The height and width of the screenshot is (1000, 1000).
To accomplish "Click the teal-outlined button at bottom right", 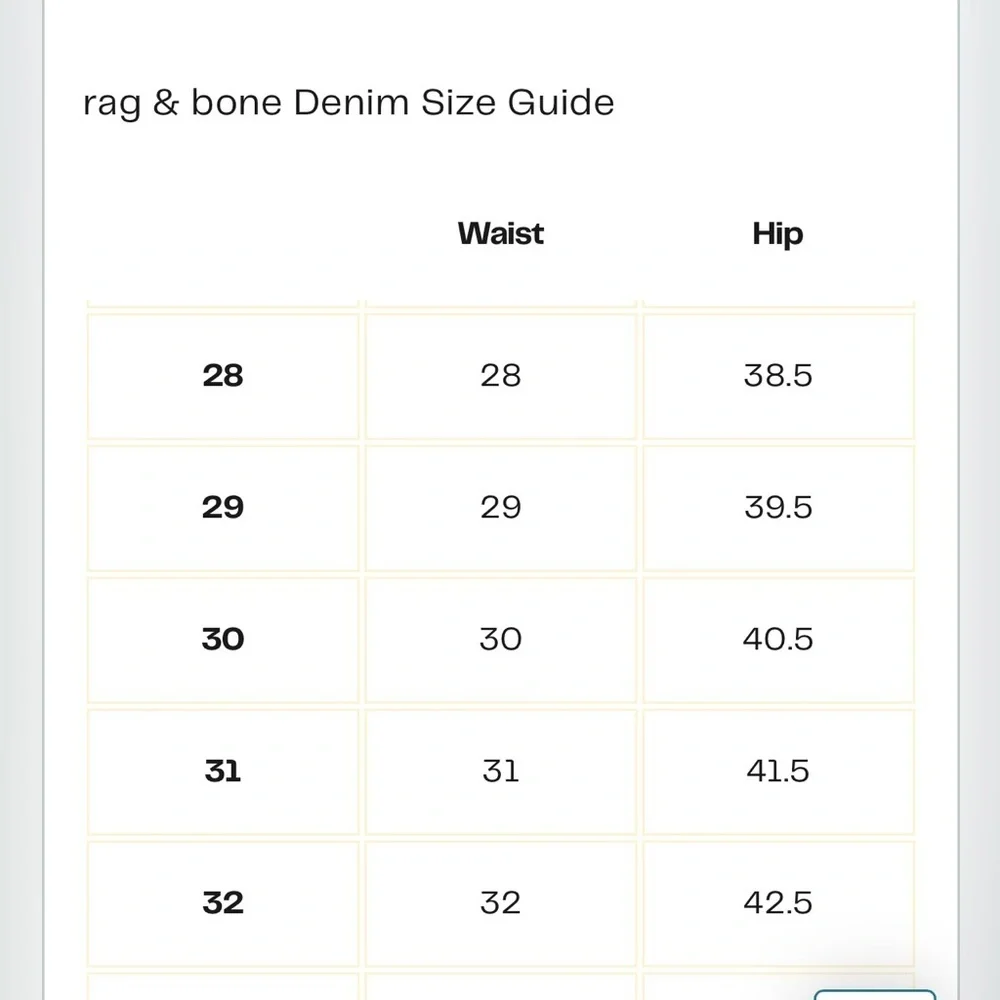I will (x=874, y=995).
